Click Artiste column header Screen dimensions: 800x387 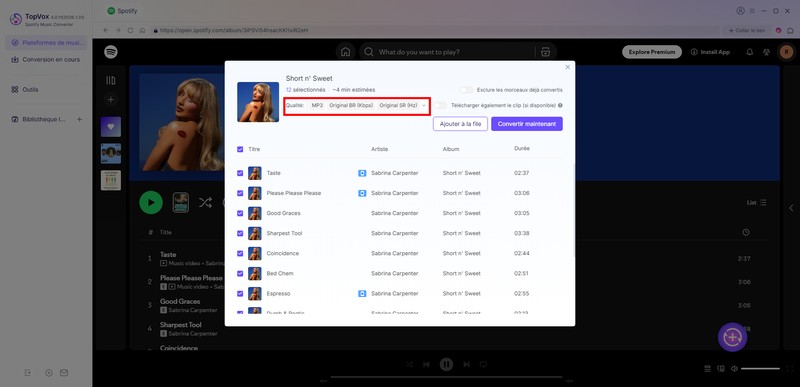(x=380, y=149)
